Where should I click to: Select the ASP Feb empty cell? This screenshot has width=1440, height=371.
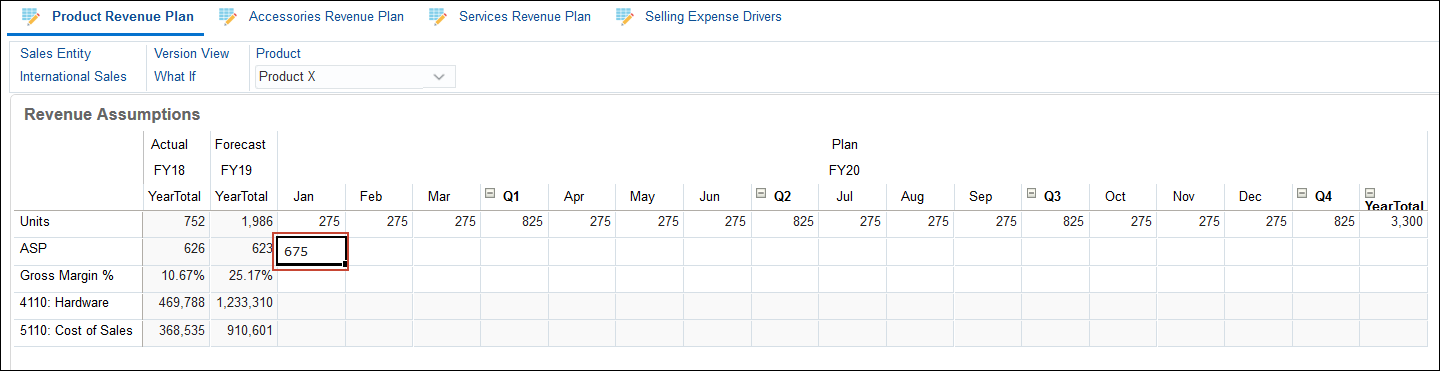(x=379, y=252)
